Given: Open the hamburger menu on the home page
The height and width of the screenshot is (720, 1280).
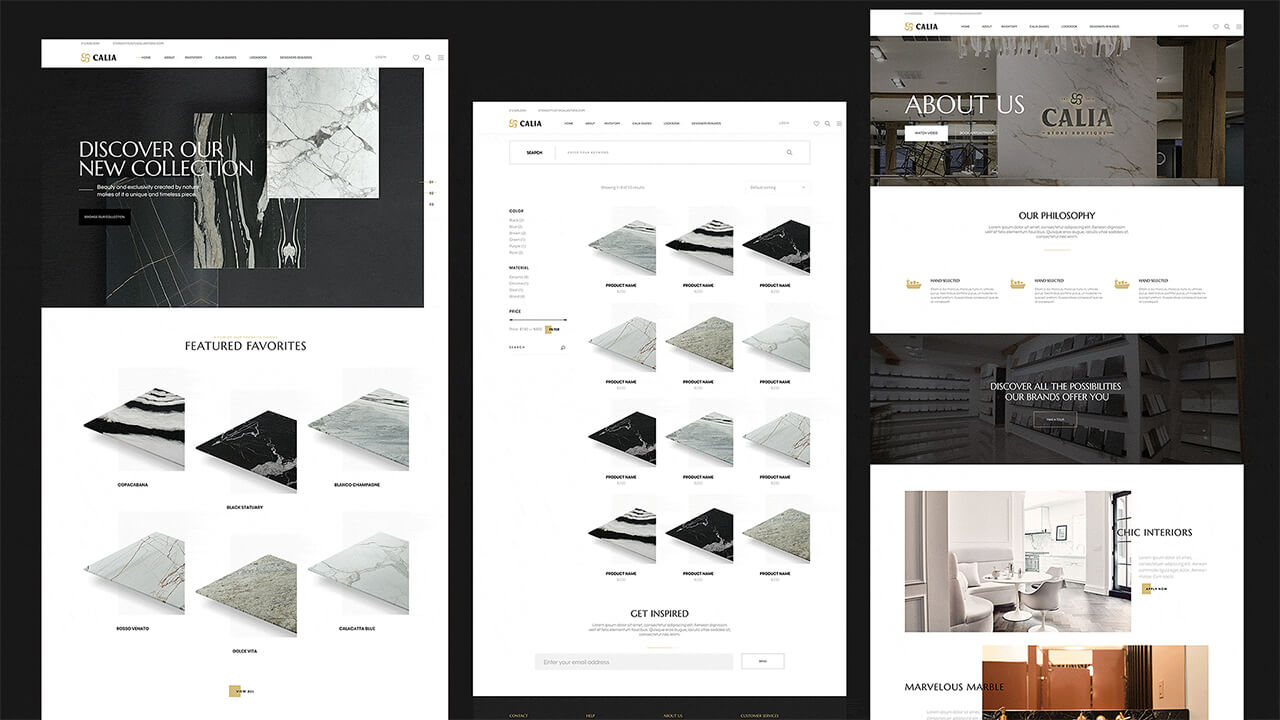Looking at the screenshot, I should pyautogui.click(x=441, y=58).
